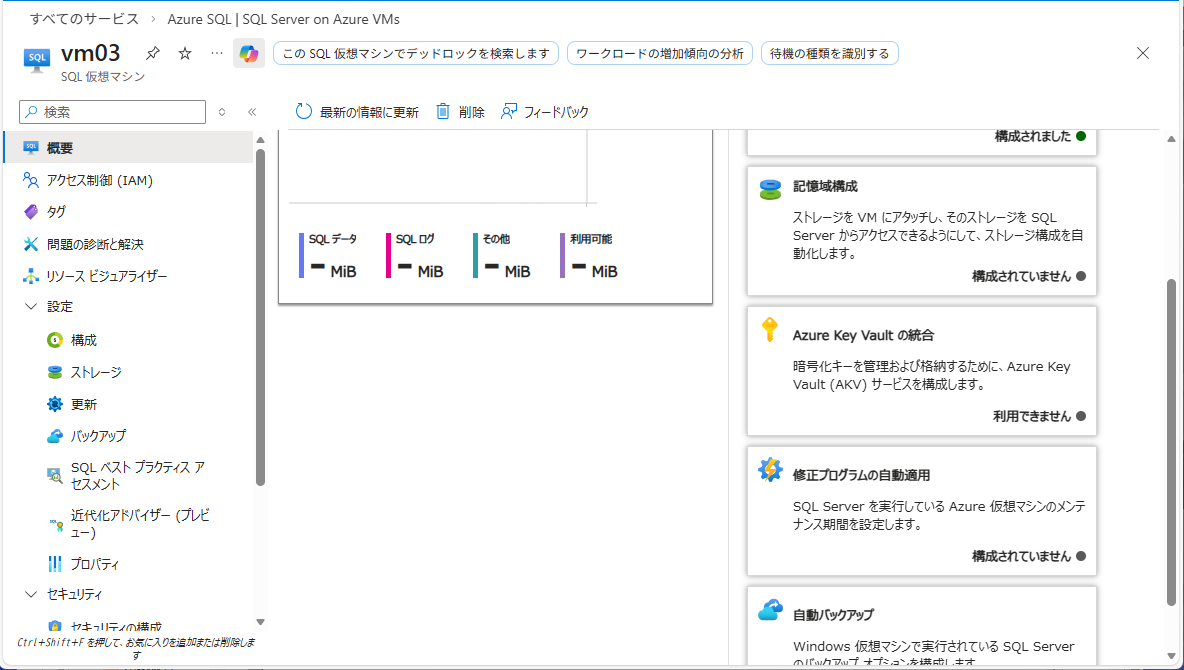Viewport: 1184px width, 670px height.
Task: Collapse the セキュリティ section
Action: (x=31, y=594)
